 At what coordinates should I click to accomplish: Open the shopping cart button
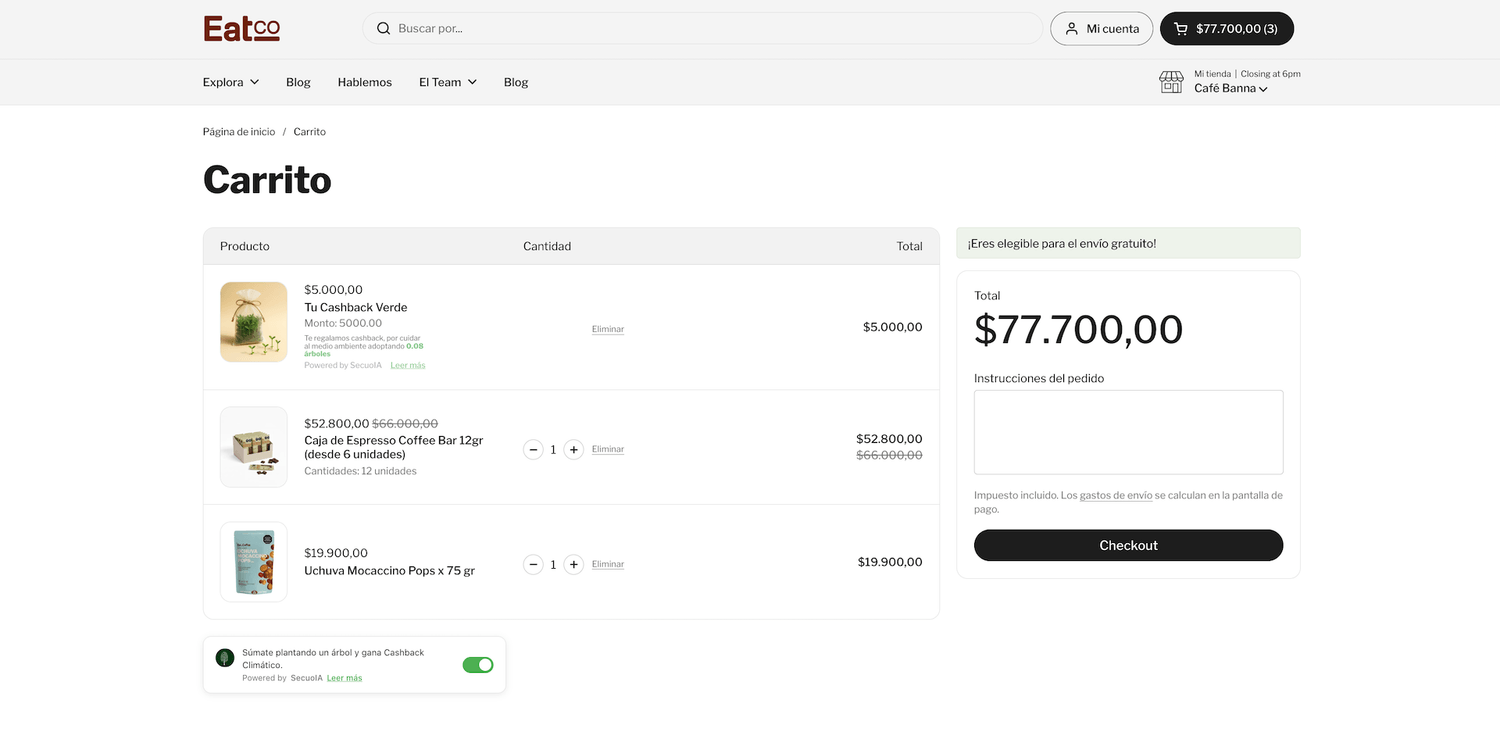coord(1226,29)
